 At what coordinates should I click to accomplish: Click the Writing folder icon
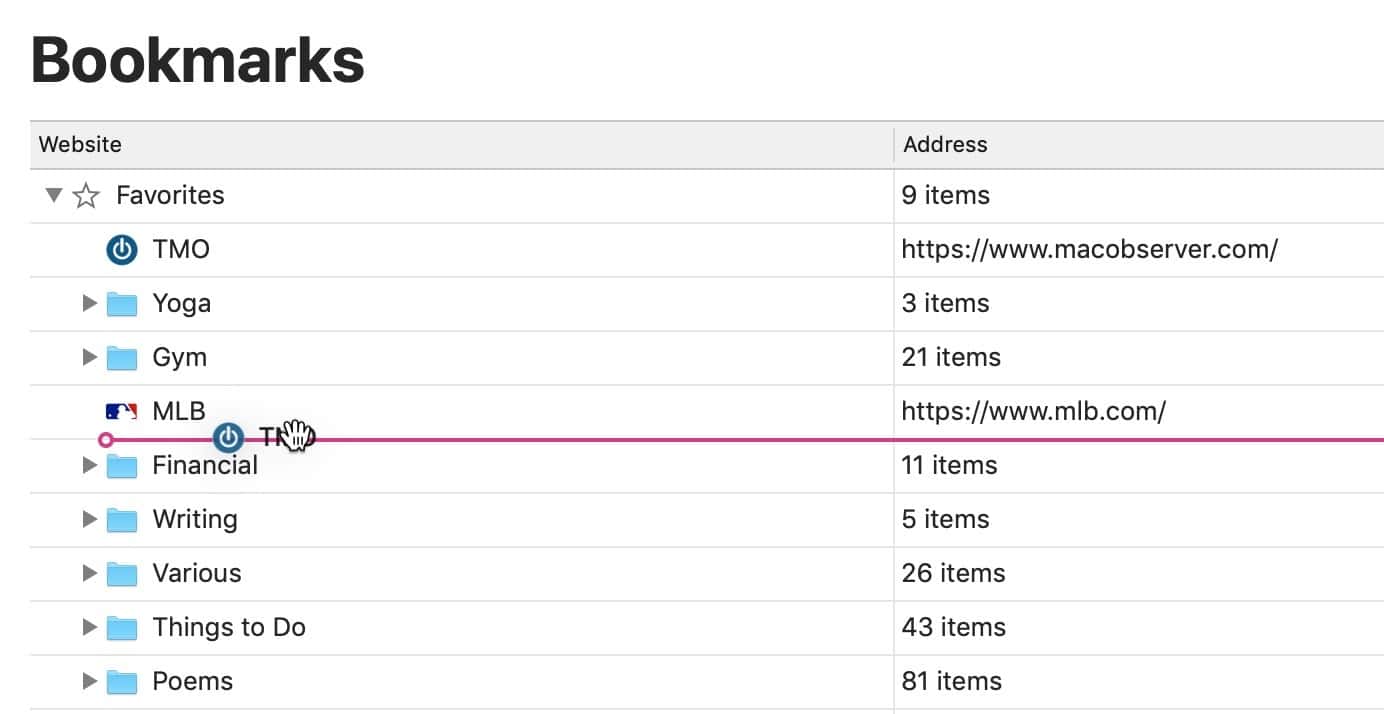click(x=121, y=520)
